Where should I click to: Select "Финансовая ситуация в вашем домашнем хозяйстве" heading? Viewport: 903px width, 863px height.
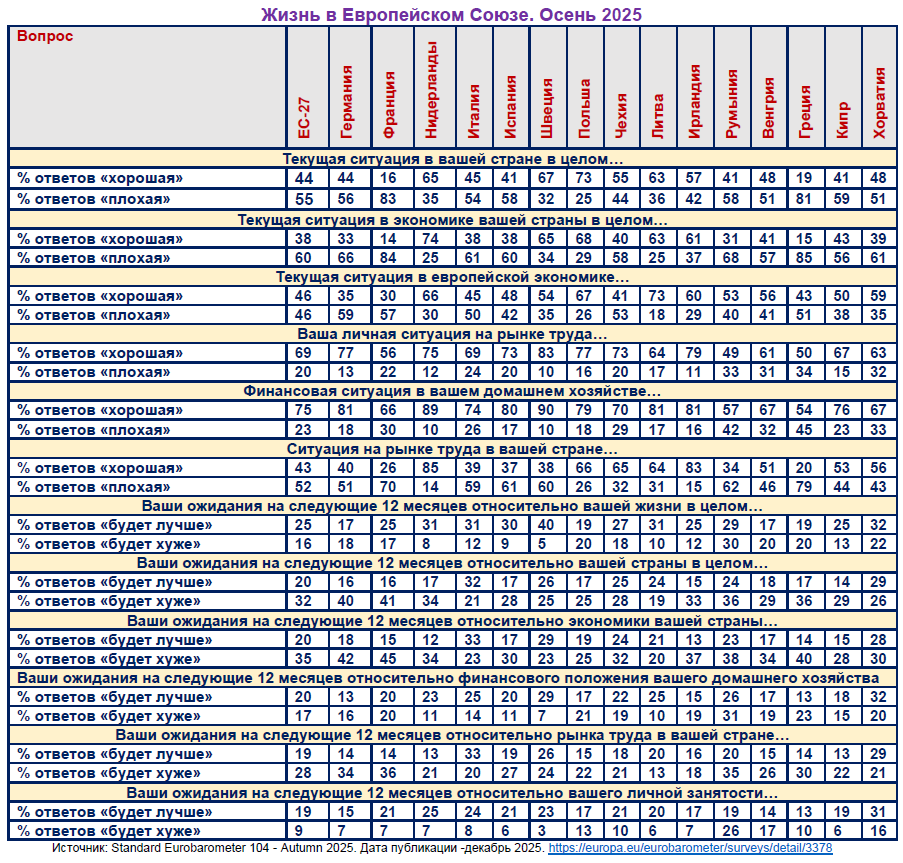[x=453, y=391]
